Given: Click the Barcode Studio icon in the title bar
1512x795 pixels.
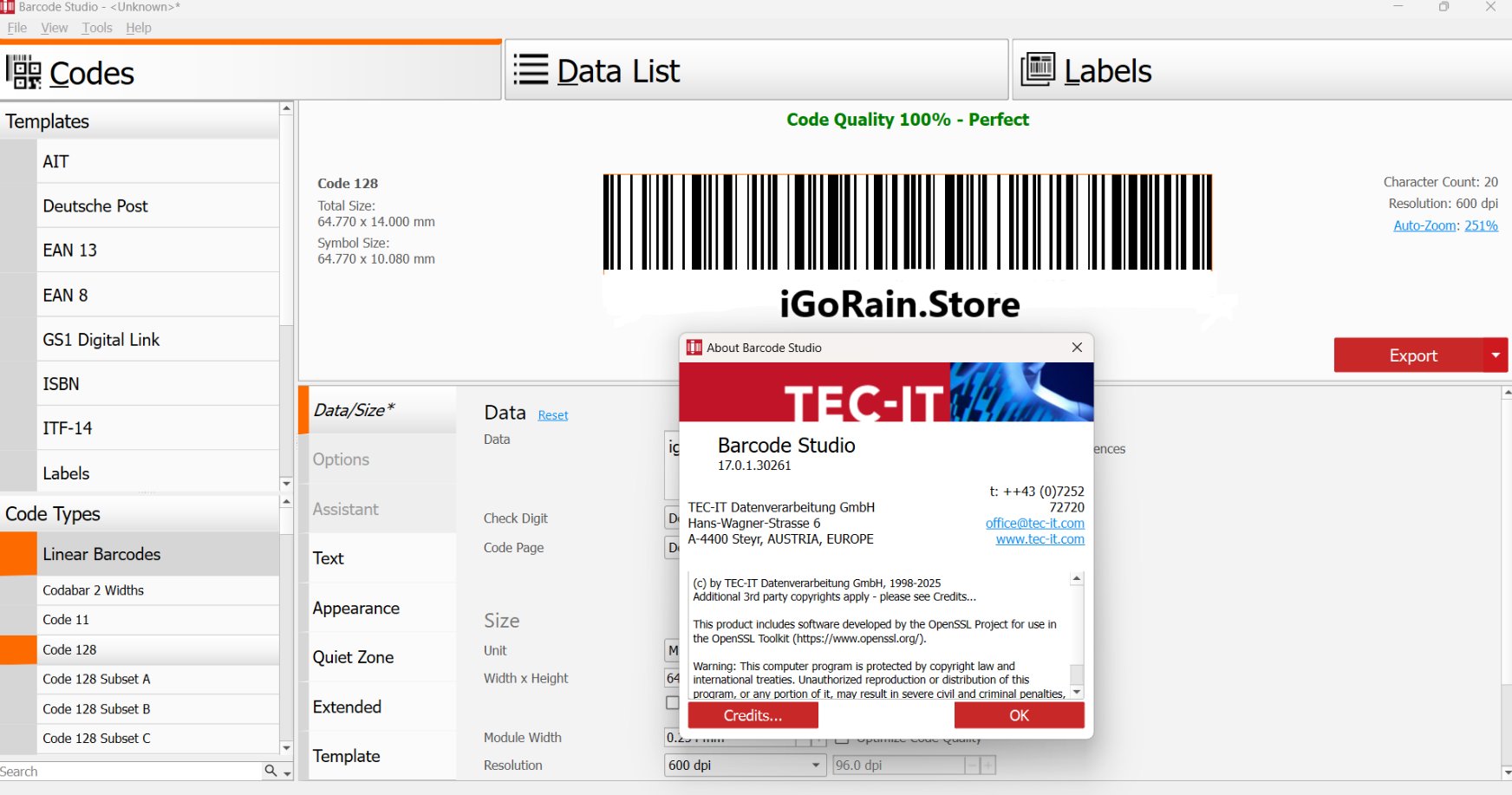Looking at the screenshot, I should tap(10, 6).
